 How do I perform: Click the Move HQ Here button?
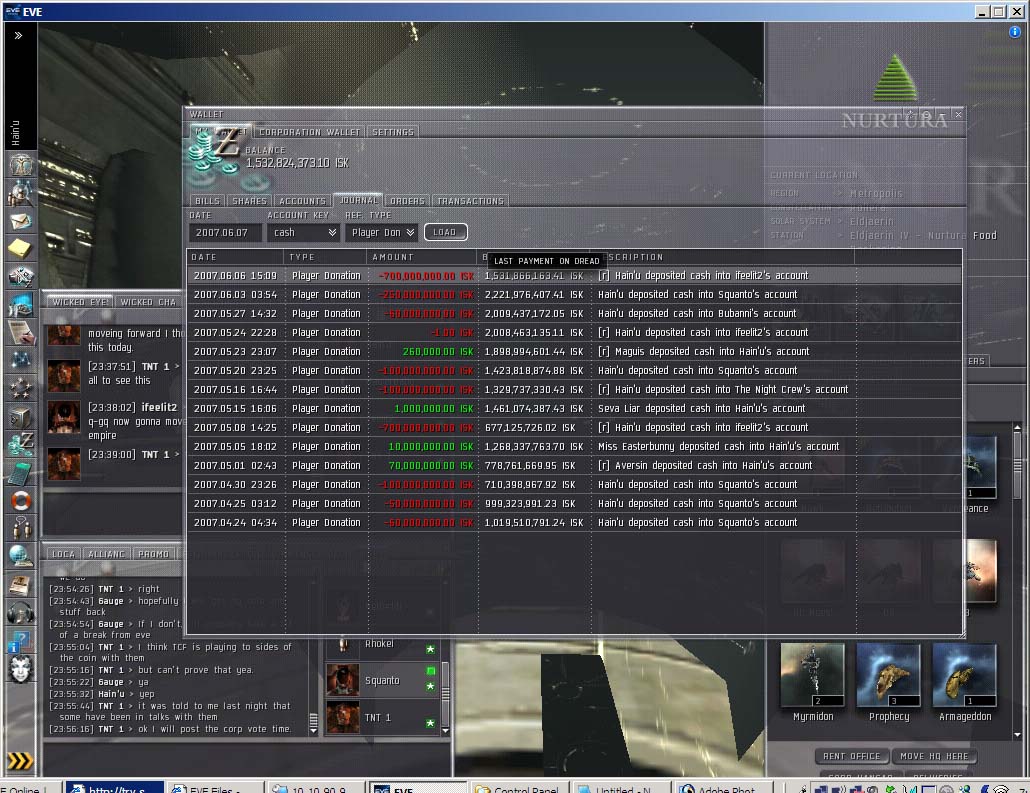click(x=934, y=756)
